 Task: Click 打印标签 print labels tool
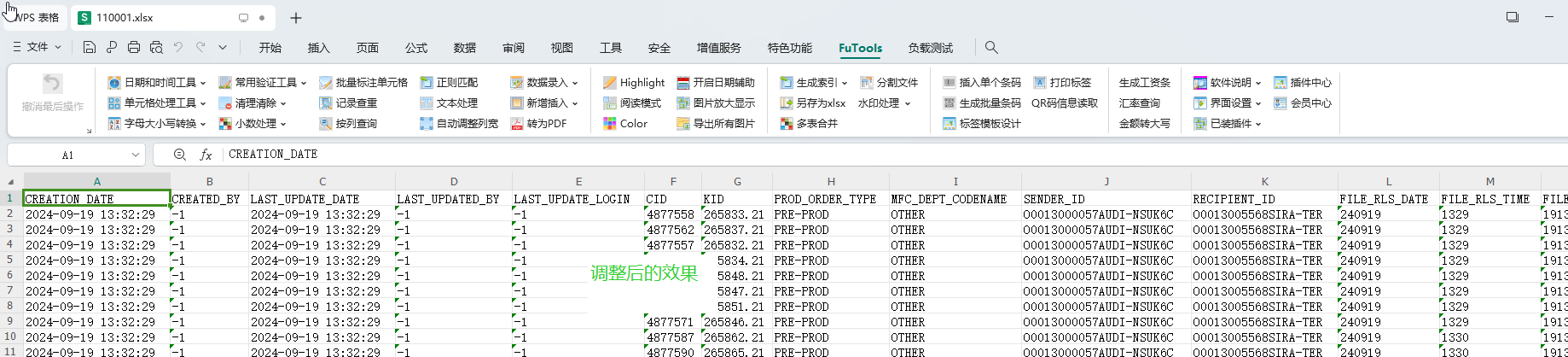click(x=1062, y=83)
